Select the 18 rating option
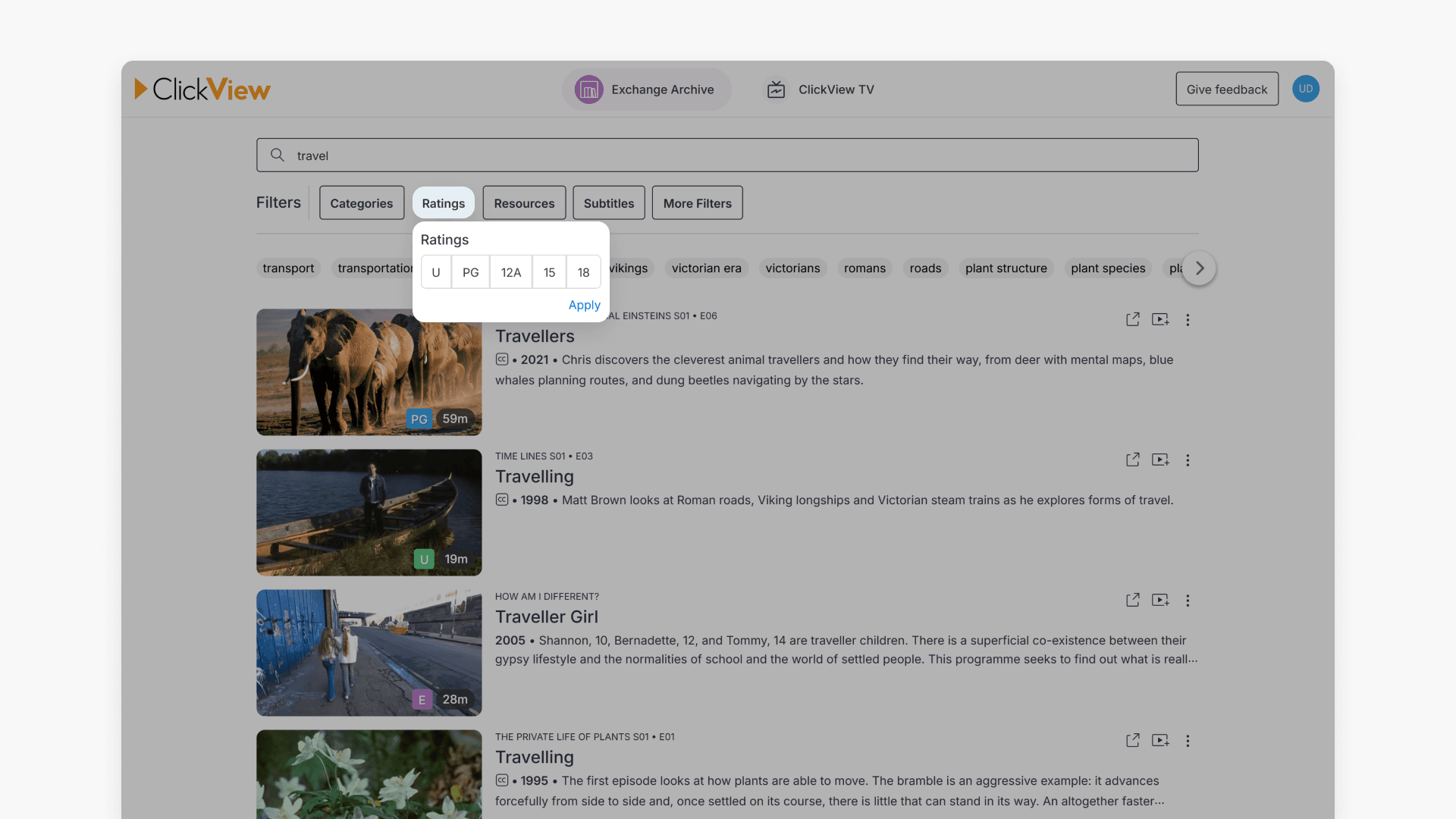 pyautogui.click(x=583, y=272)
